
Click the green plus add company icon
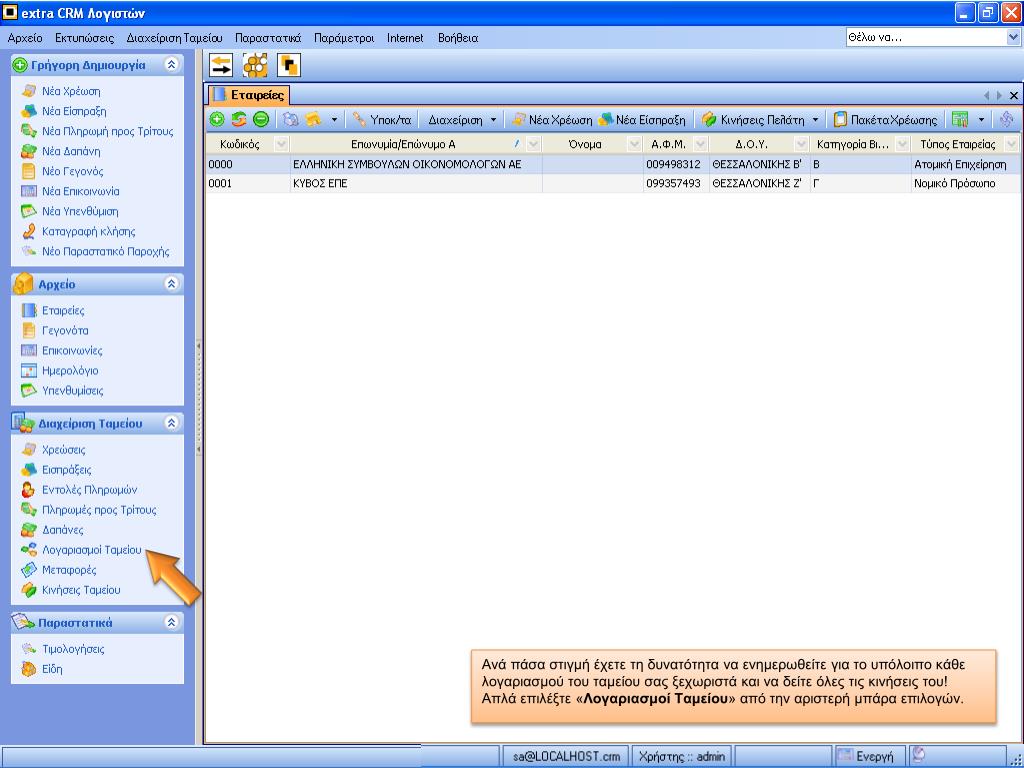[217, 120]
